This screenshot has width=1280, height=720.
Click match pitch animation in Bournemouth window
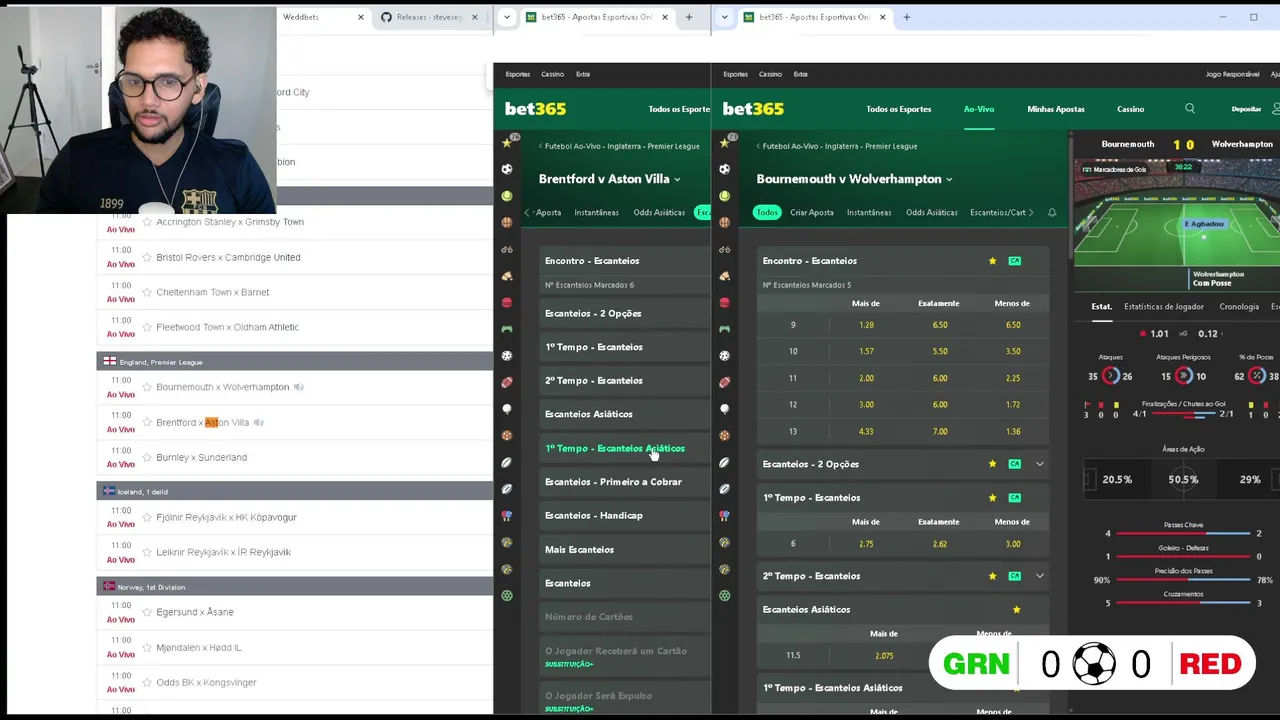tap(1177, 212)
